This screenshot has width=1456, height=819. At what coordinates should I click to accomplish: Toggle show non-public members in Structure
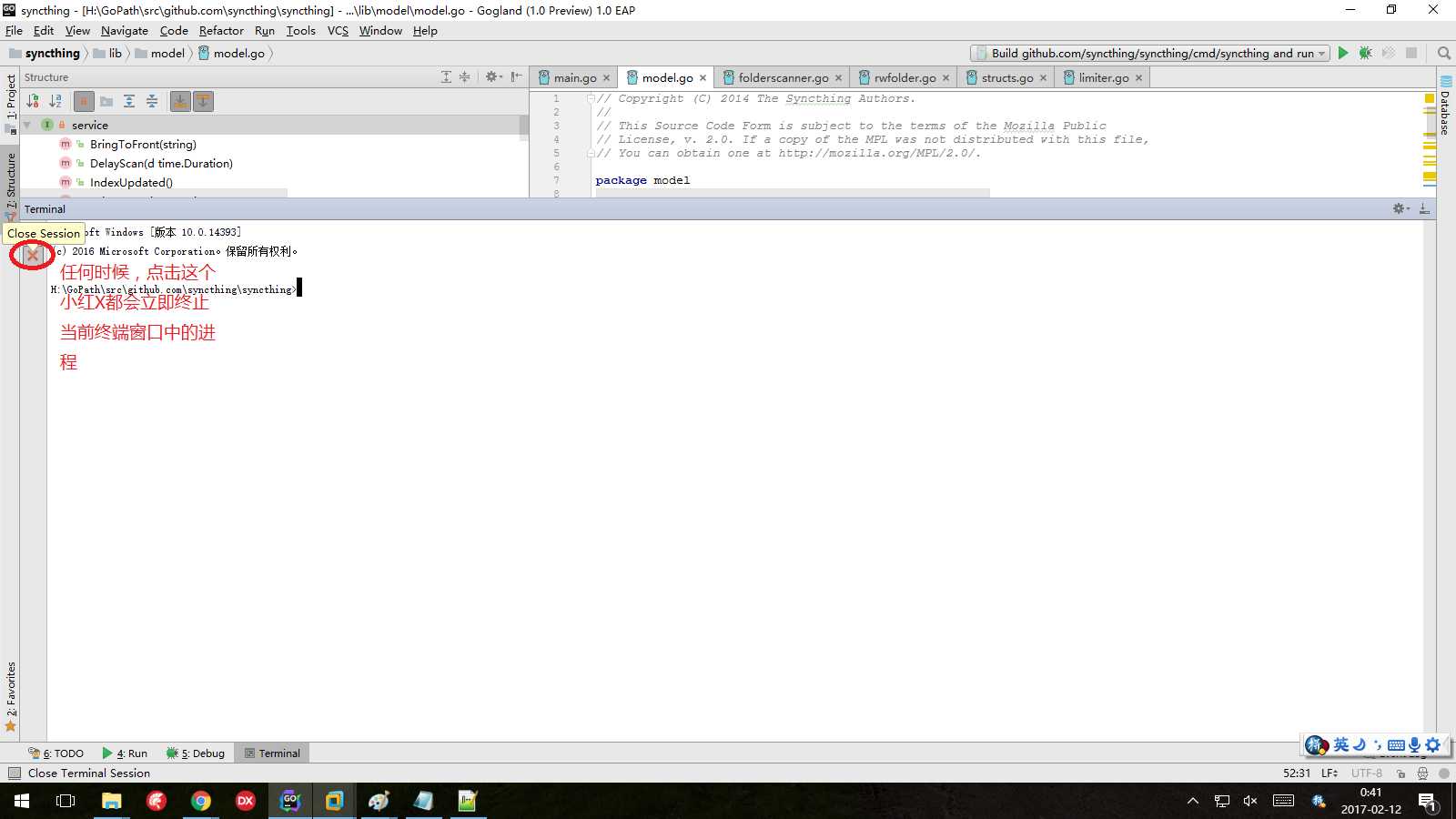pyautogui.click(x=84, y=101)
